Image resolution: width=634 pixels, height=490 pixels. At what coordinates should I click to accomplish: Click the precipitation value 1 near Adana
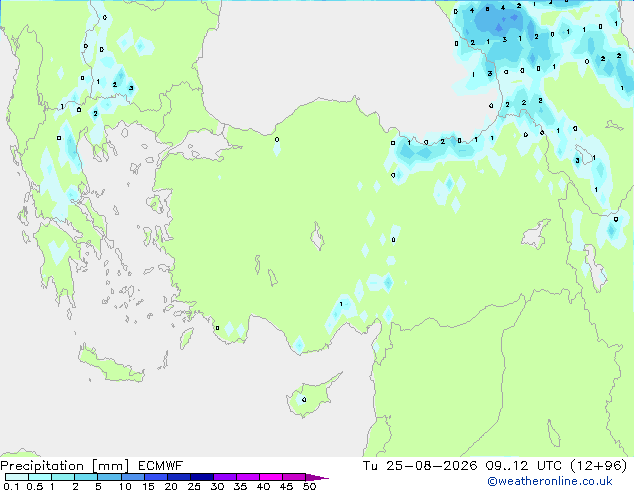pyautogui.click(x=341, y=304)
